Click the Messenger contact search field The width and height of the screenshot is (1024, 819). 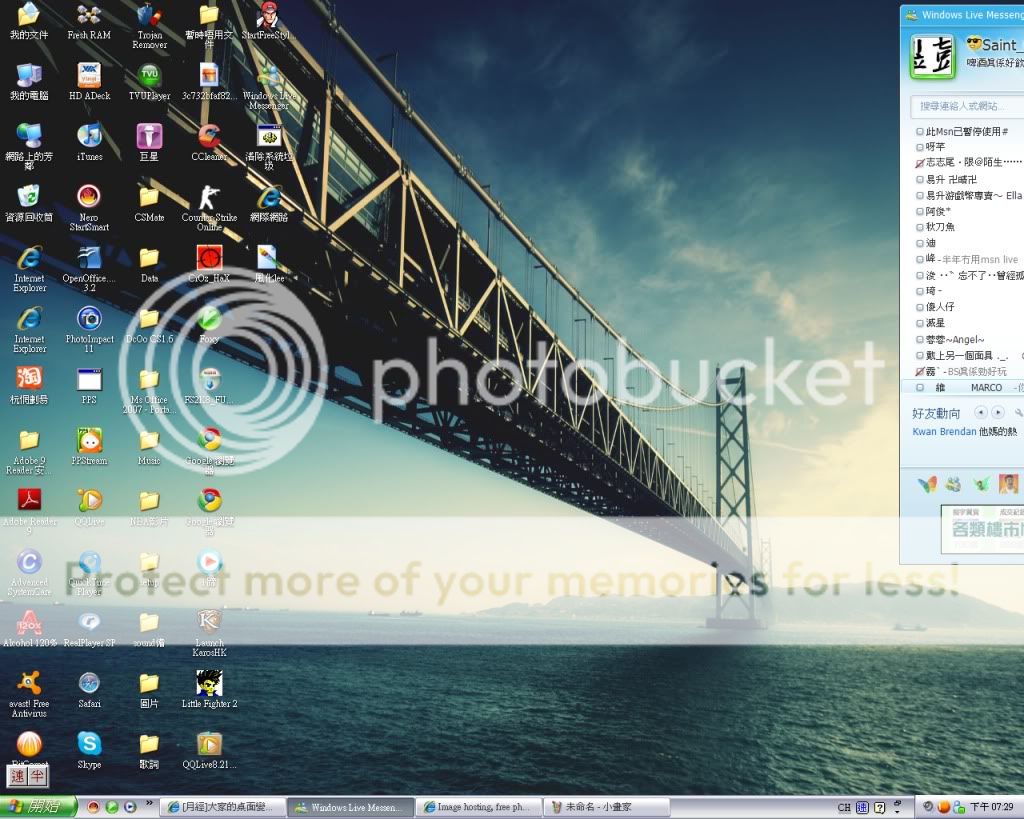coord(965,106)
